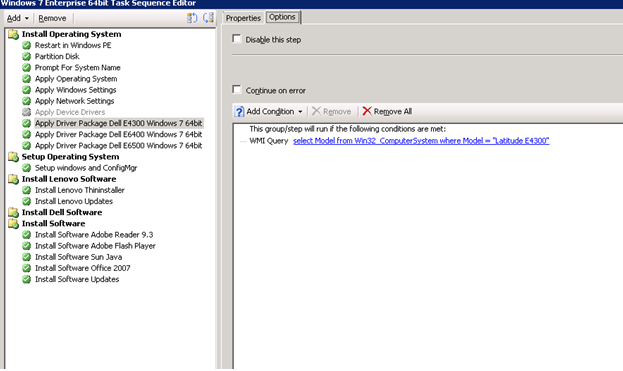
Task: Click the green check icon beside Partition Disk
Action: coord(27,56)
